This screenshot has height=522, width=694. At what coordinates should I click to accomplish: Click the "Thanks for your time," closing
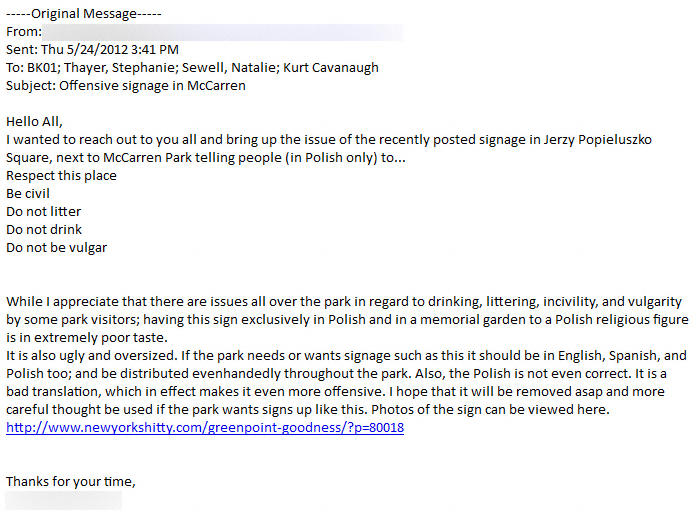pos(70,482)
